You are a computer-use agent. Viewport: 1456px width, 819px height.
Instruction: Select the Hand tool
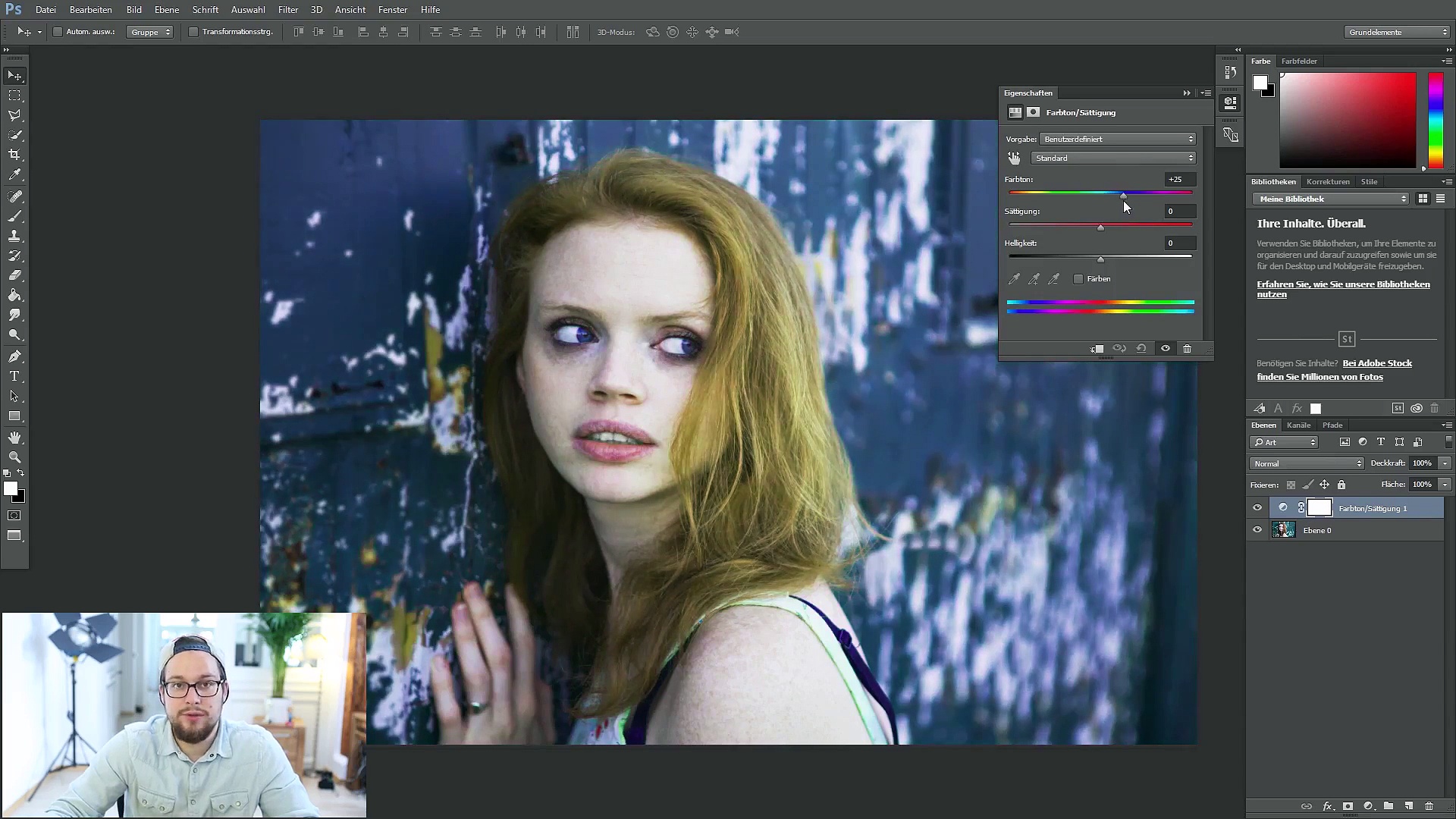(14, 438)
